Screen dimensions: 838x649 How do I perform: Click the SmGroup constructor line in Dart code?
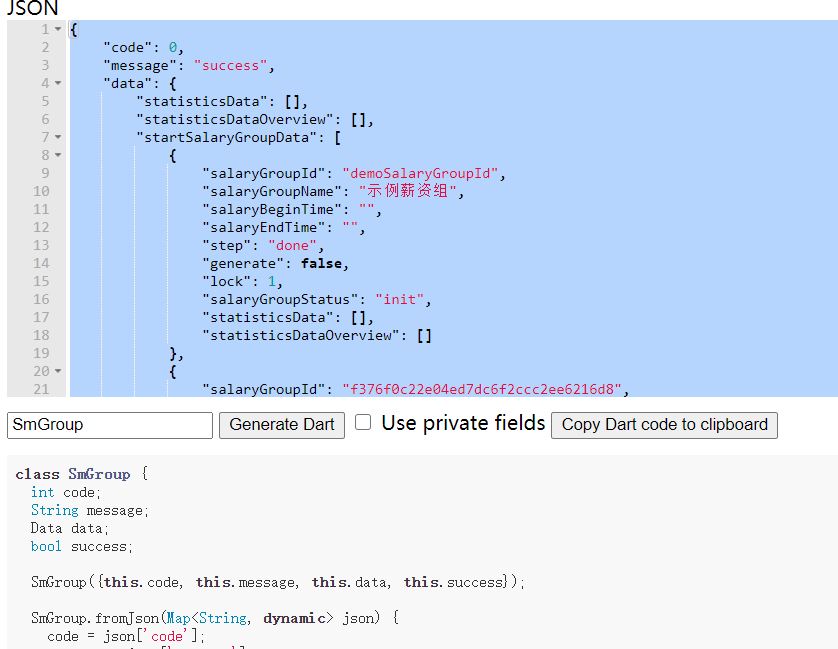[x=278, y=582]
